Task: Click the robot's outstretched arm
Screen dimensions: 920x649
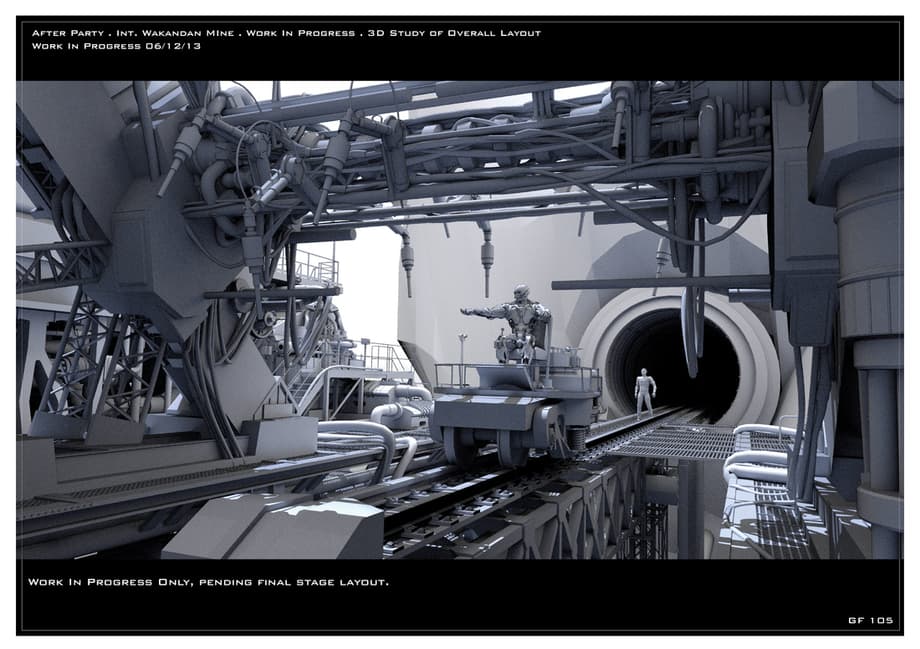Action: [x=483, y=312]
